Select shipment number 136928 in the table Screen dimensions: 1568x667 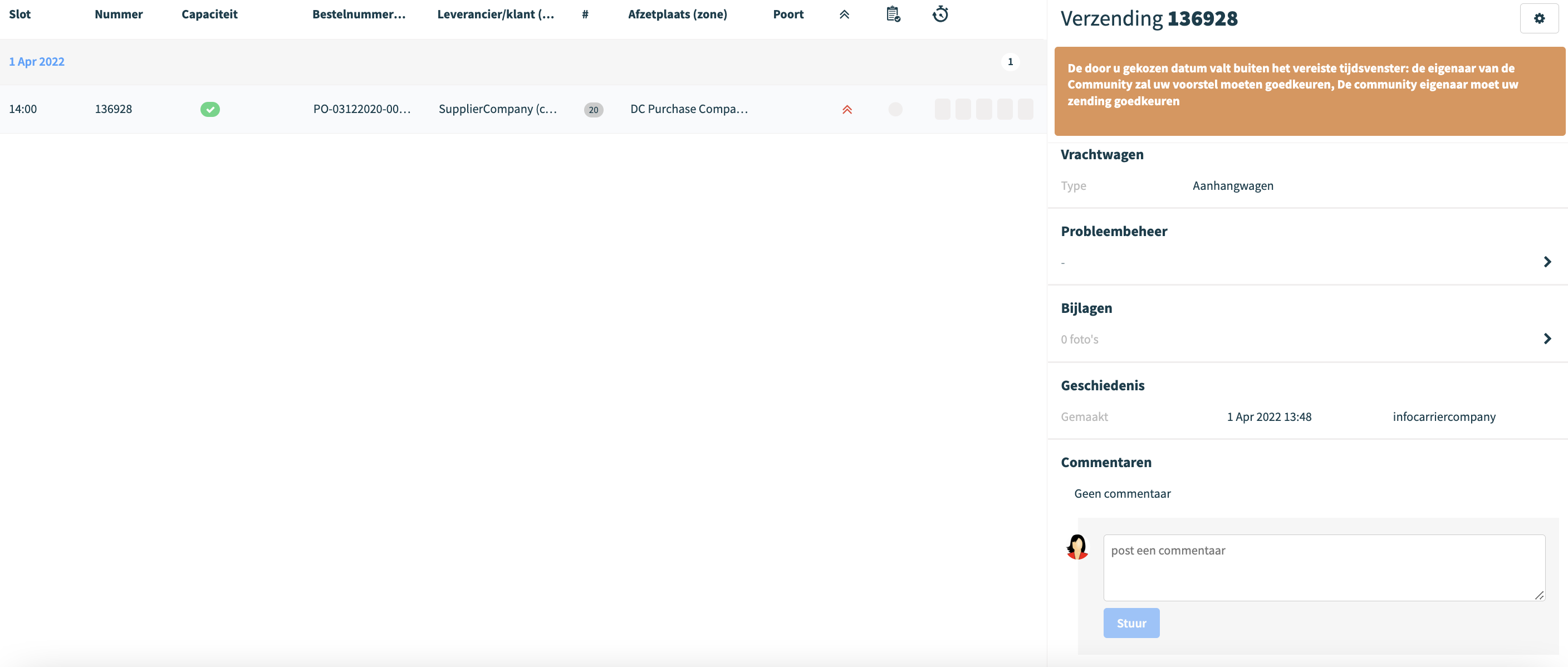(x=113, y=110)
